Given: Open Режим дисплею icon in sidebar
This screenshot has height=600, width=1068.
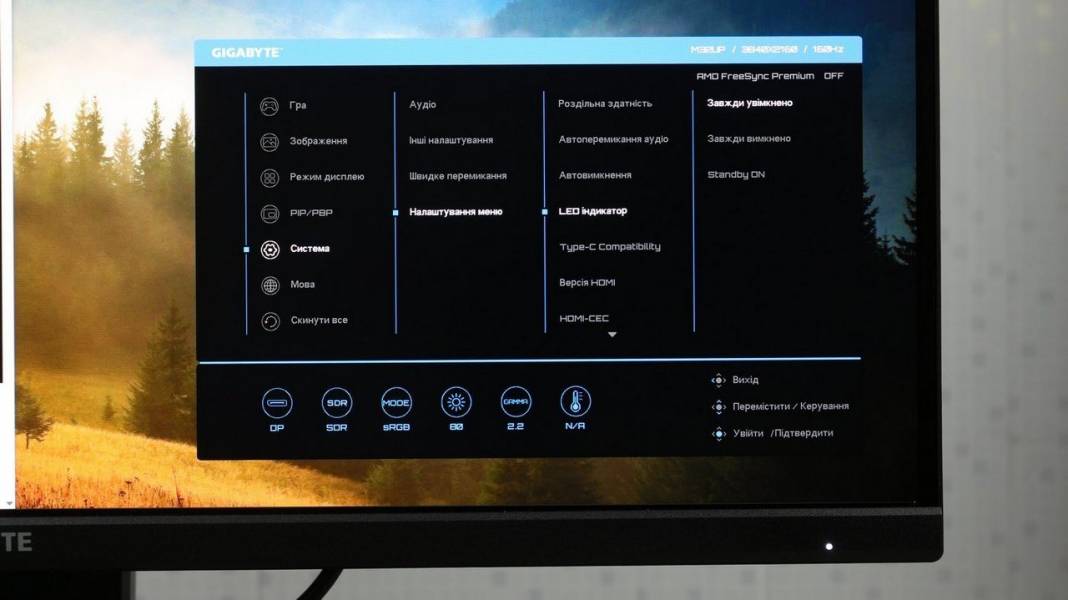Looking at the screenshot, I should [x=269, y=178].
